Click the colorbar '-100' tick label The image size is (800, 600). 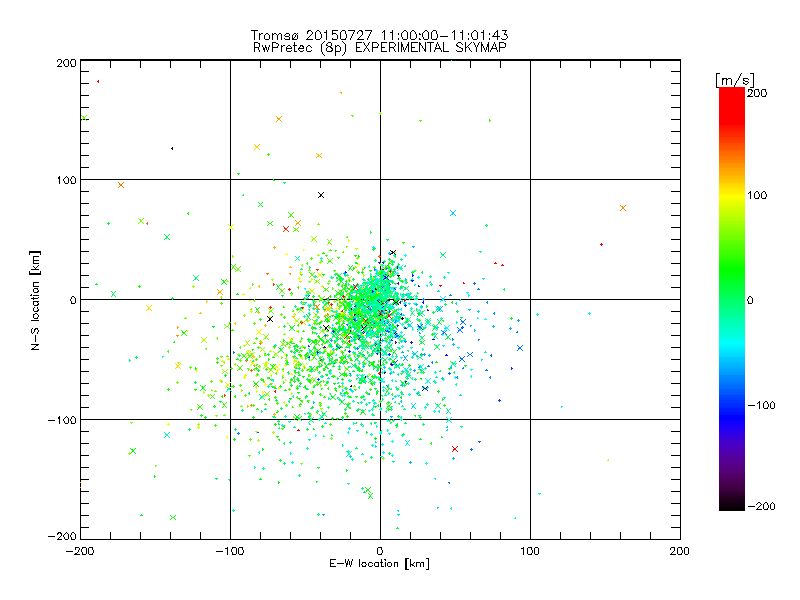[x=761, y=406]
